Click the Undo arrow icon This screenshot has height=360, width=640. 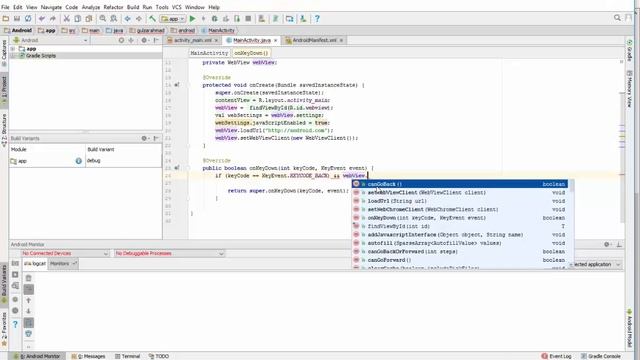pyautogui.click(x=42, y=19)
